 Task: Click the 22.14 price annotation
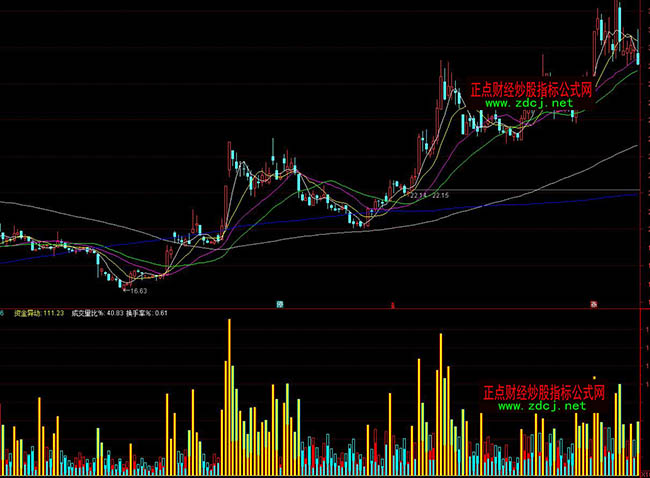point(418,195)
